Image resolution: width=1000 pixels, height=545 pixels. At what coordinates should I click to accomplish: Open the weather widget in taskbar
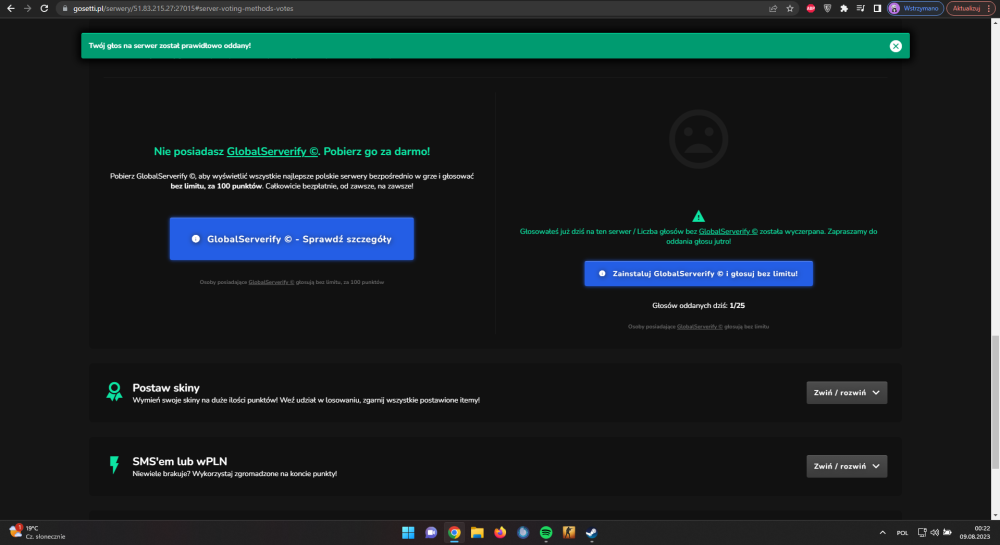coord(38,532)
